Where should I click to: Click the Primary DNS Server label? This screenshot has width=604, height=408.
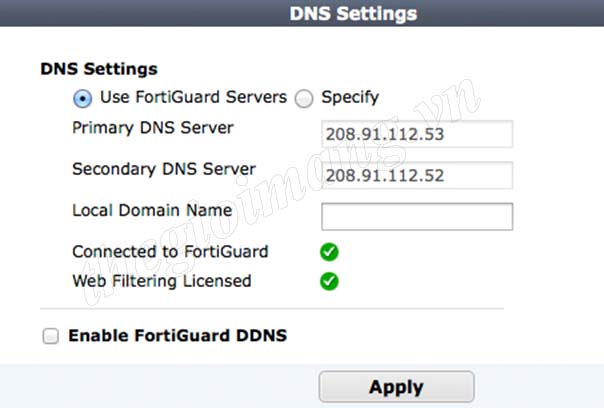(x=153, y=128)
